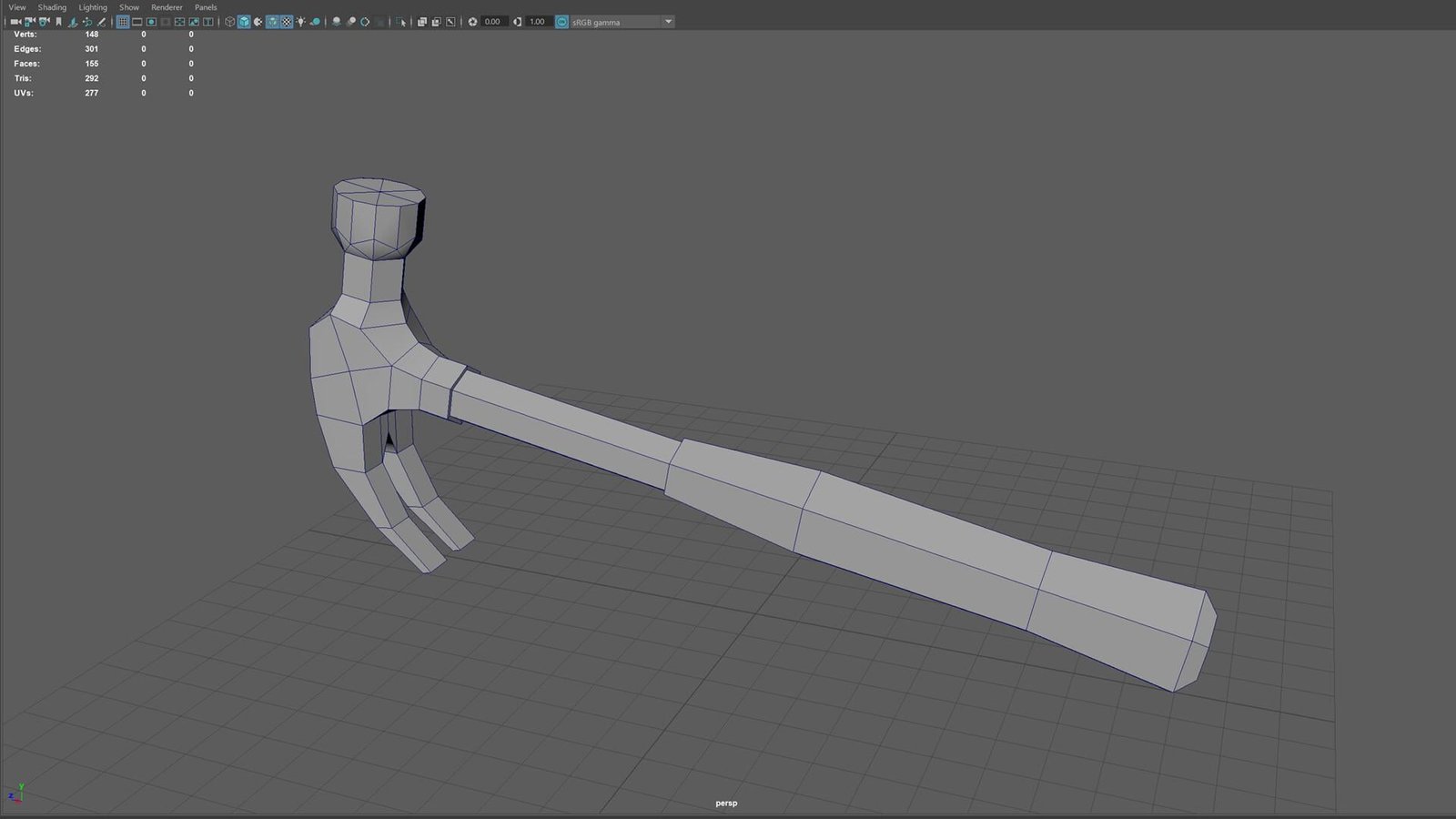Click the Grease Pencil tool icon
This screenshot has width=1456, height=819.
[101, 22]
